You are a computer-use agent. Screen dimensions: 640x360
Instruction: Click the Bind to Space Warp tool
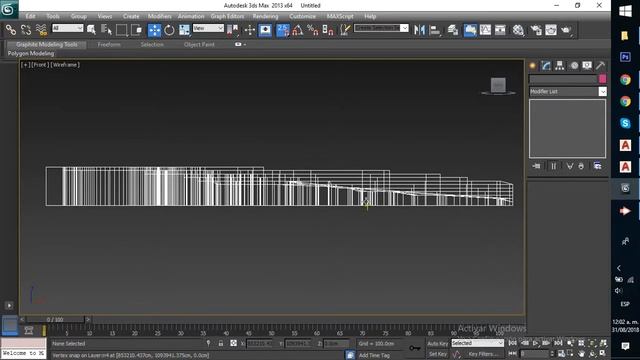point(41,30)
